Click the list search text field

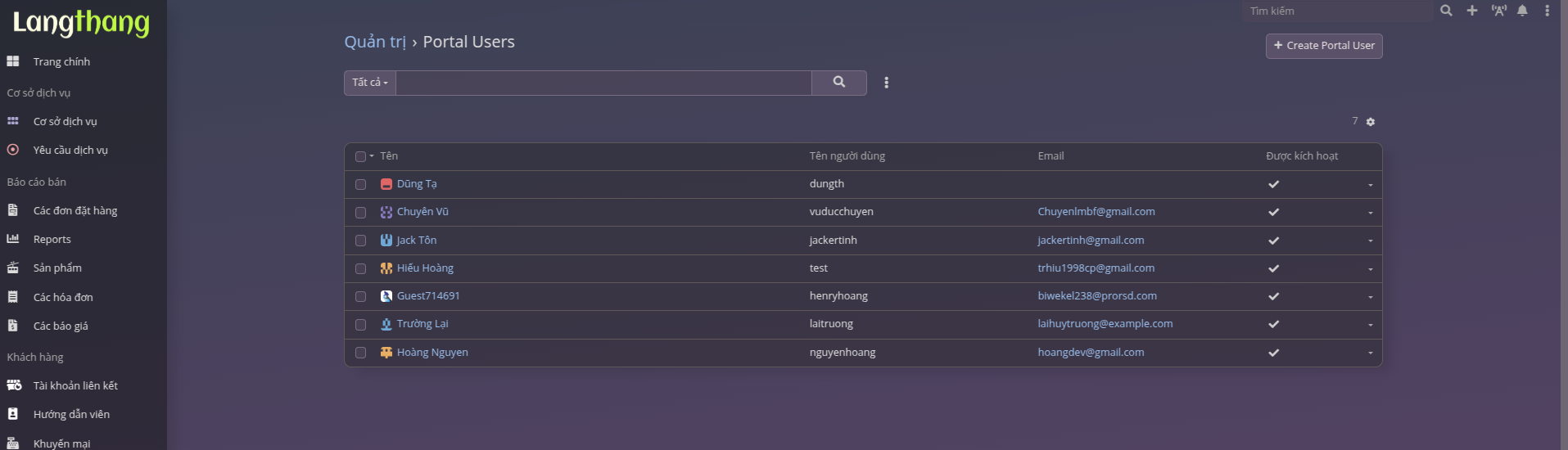point(603,83)
